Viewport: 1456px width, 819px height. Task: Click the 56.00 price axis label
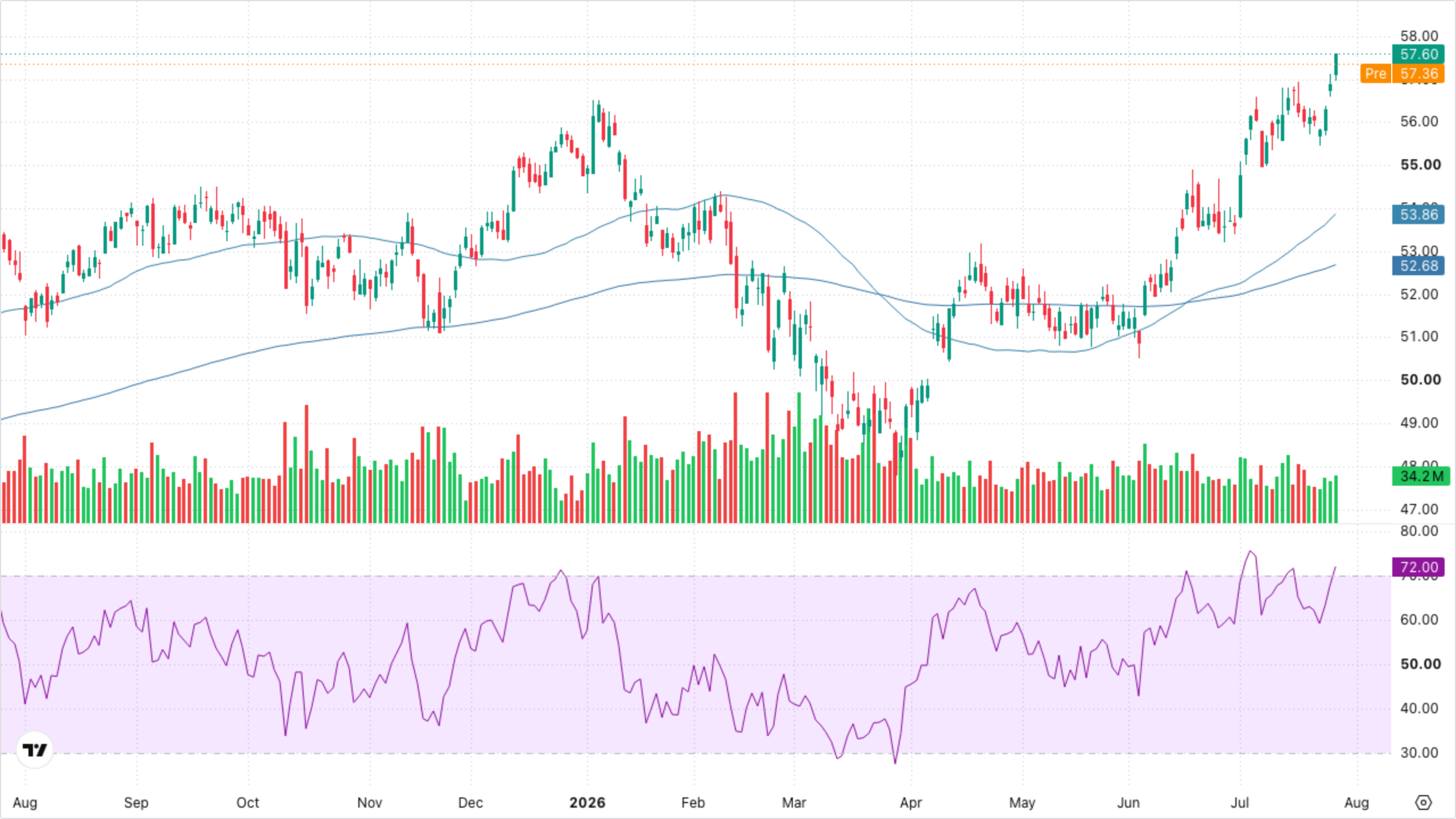[x=1419, y=121]
